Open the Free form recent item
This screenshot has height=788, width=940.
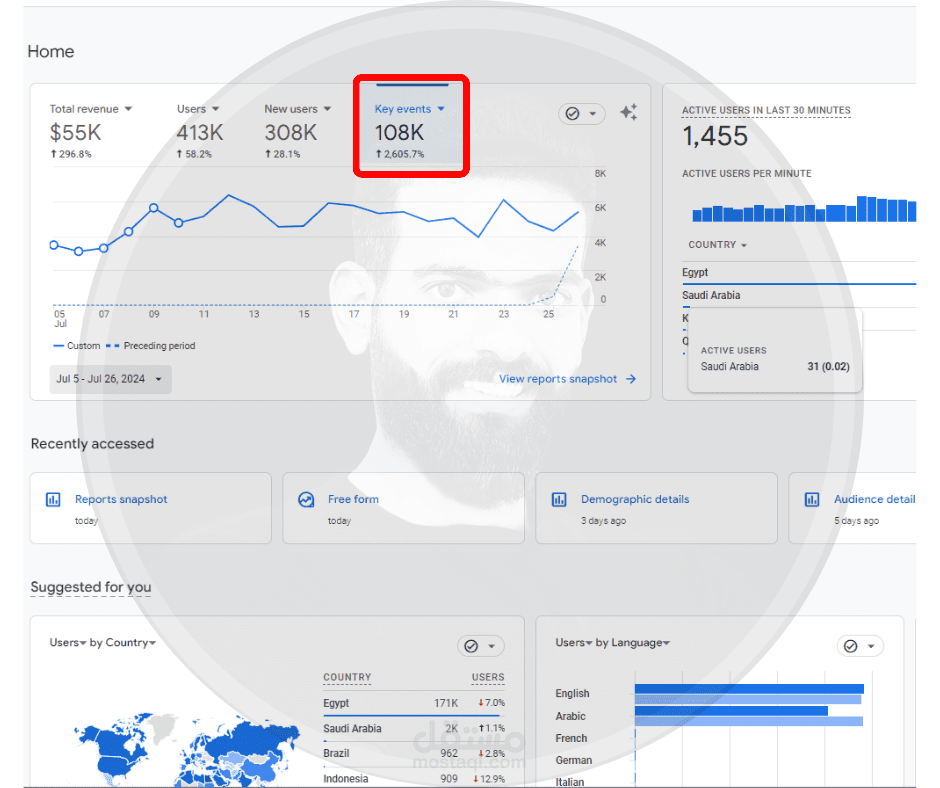click(403, 508)
